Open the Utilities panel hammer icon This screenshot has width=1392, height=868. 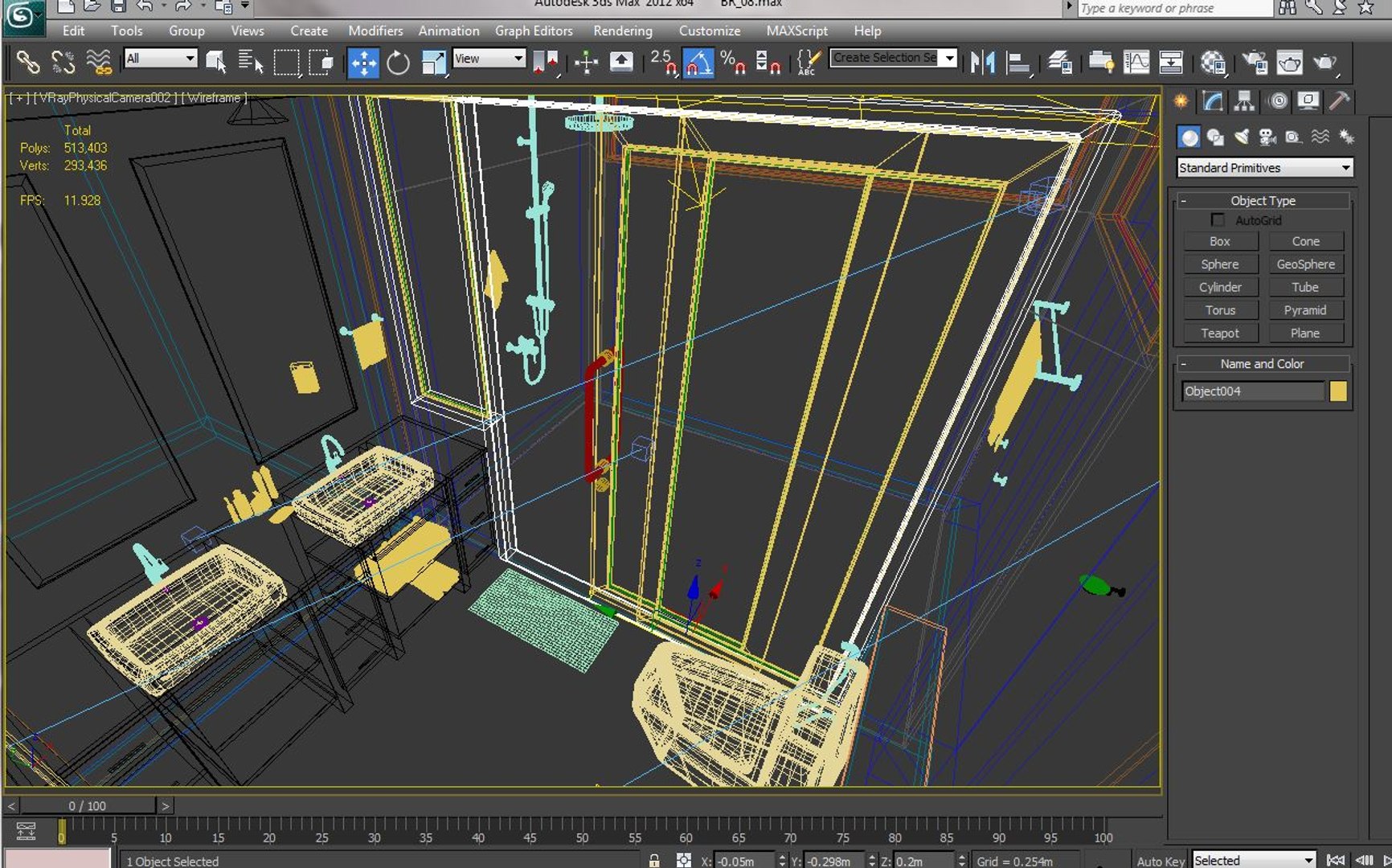point(1339,100)
